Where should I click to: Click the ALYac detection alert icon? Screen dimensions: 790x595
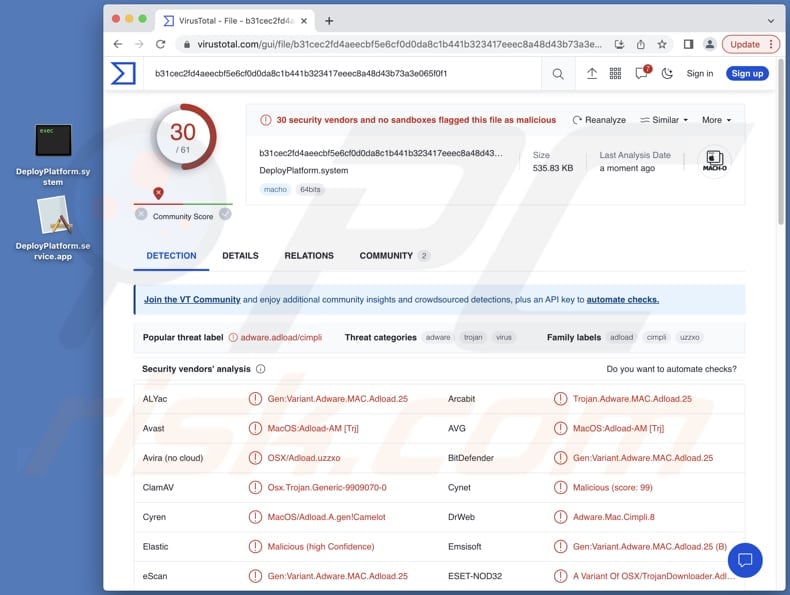pyautogui.click(x=255, y=399)
